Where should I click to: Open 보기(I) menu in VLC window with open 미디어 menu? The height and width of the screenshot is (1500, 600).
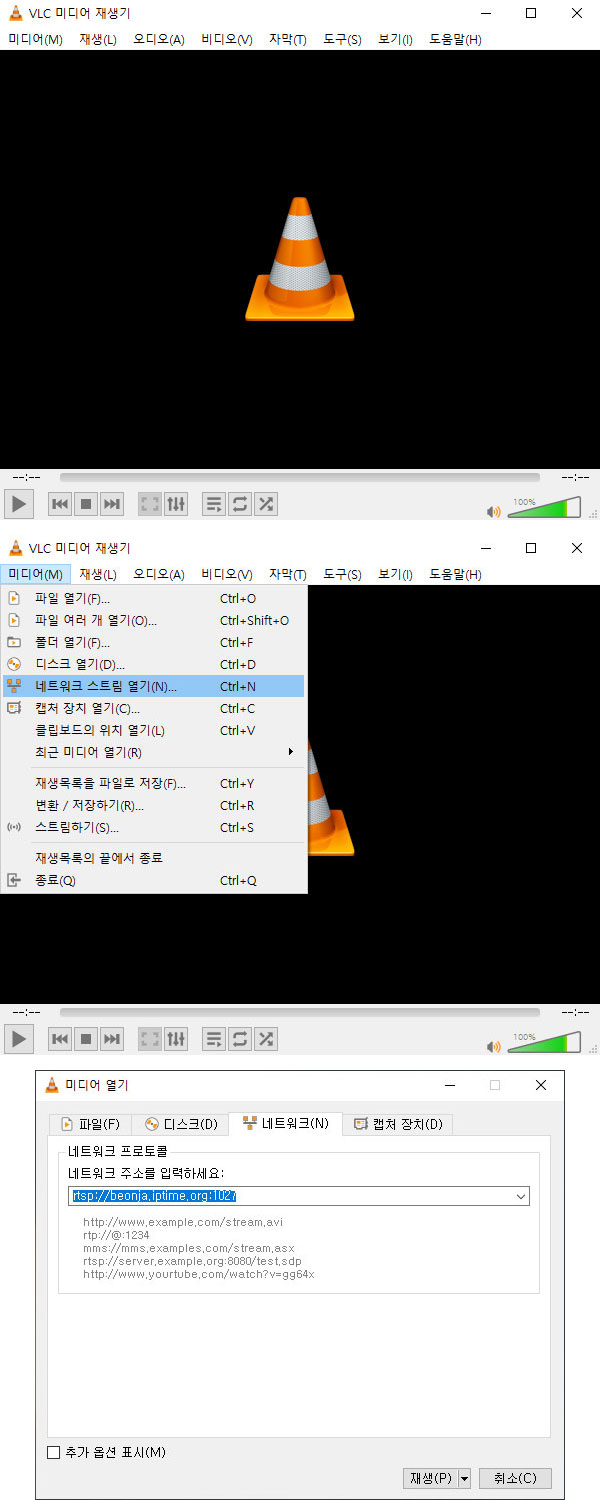[x=396, y=574]
